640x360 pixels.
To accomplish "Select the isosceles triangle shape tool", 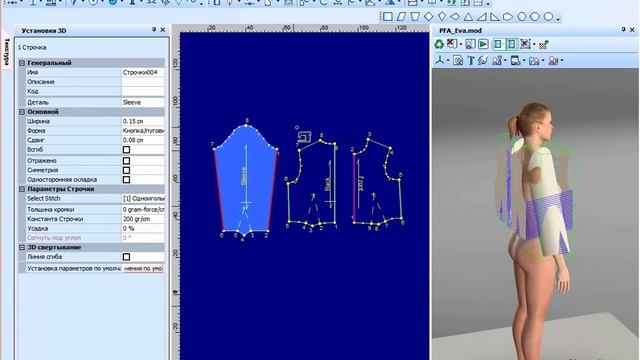I will pos(468,16).
